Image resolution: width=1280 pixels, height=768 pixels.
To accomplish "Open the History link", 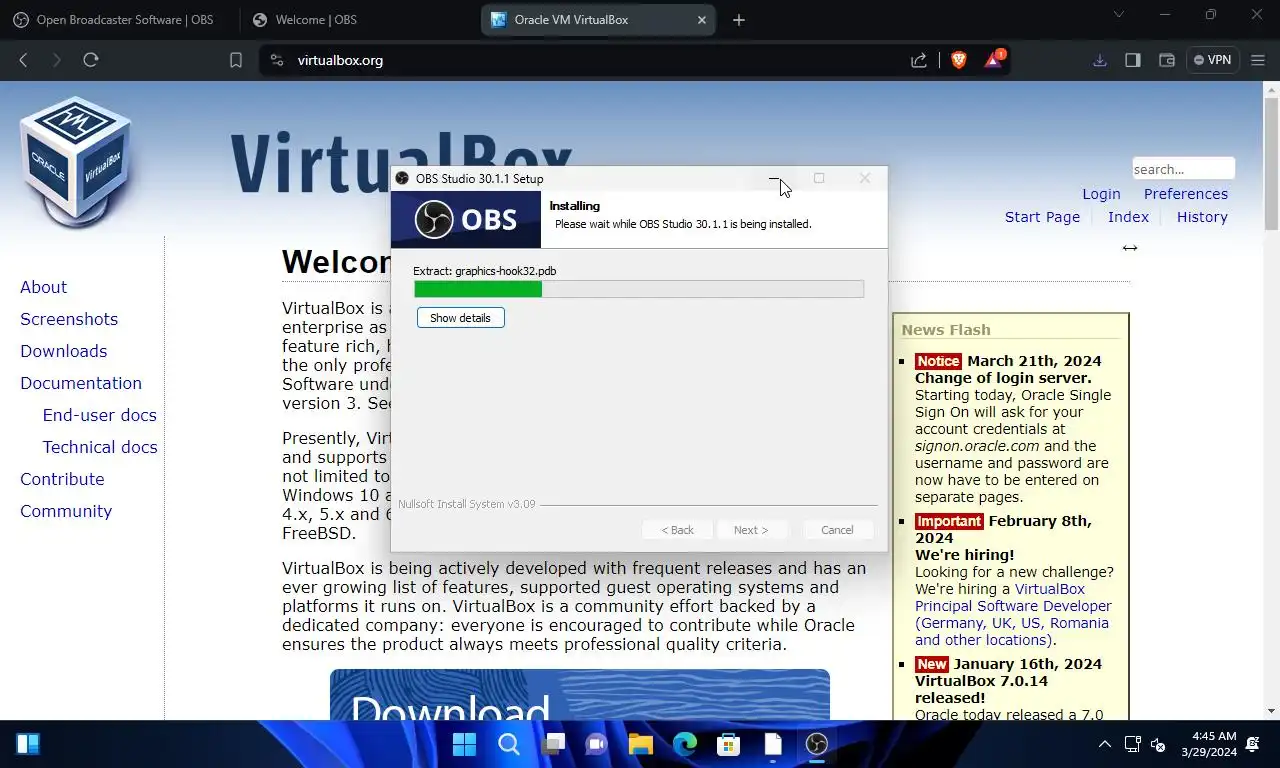I will [x=1202, y=217].
